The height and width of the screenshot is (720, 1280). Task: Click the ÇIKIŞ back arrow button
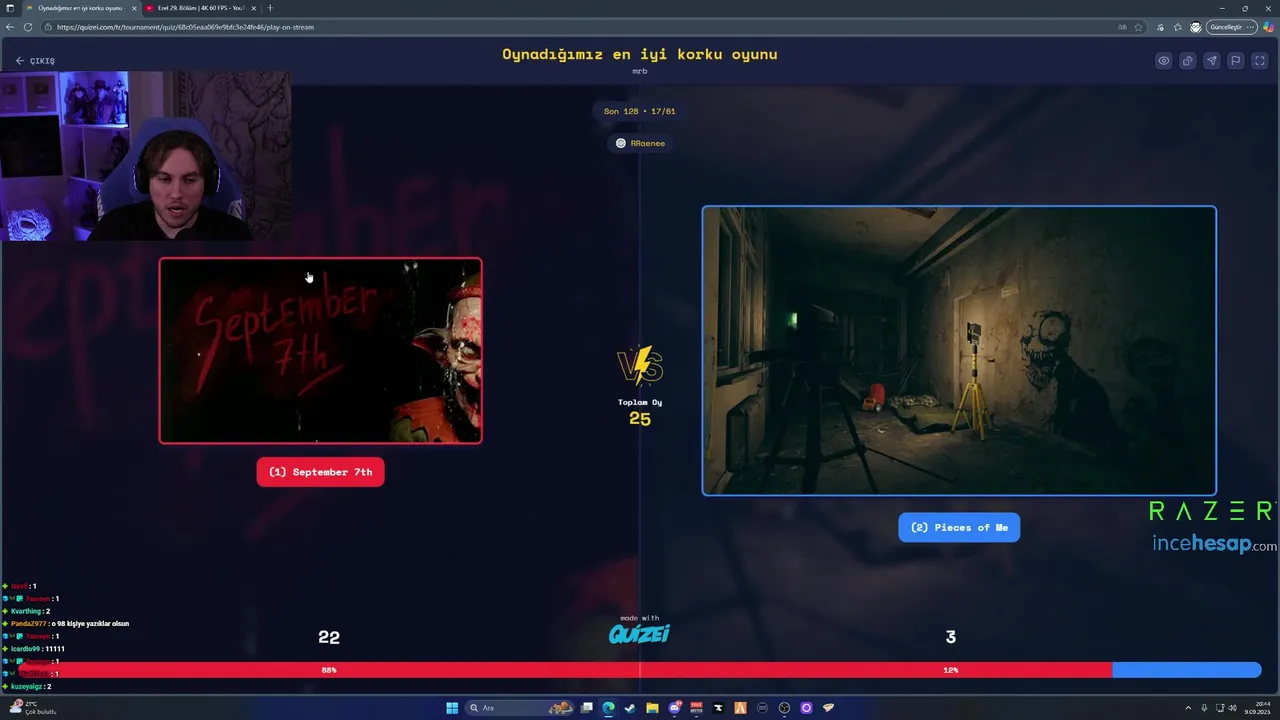[35, 61]
